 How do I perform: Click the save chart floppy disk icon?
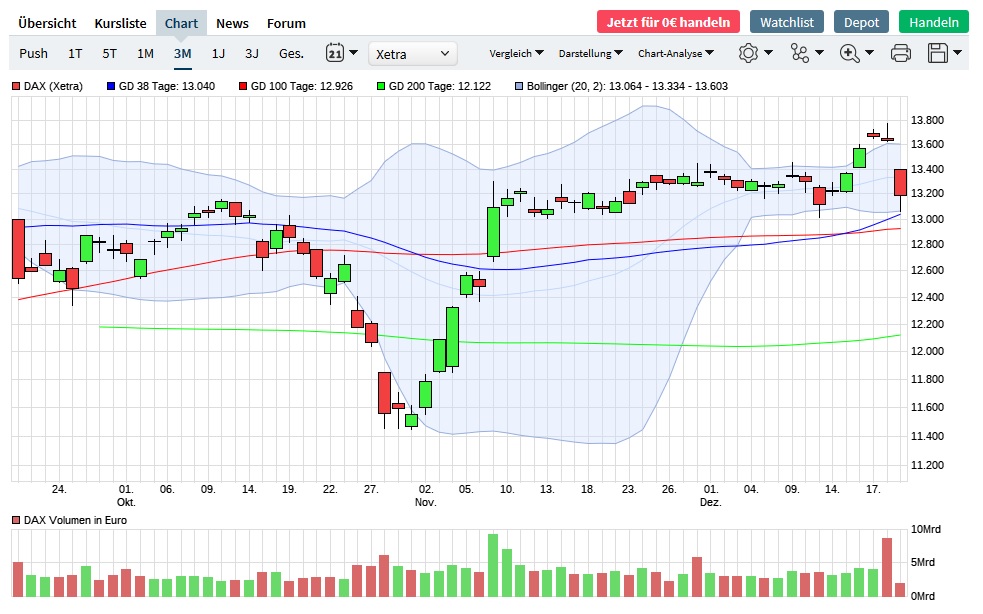937,54
